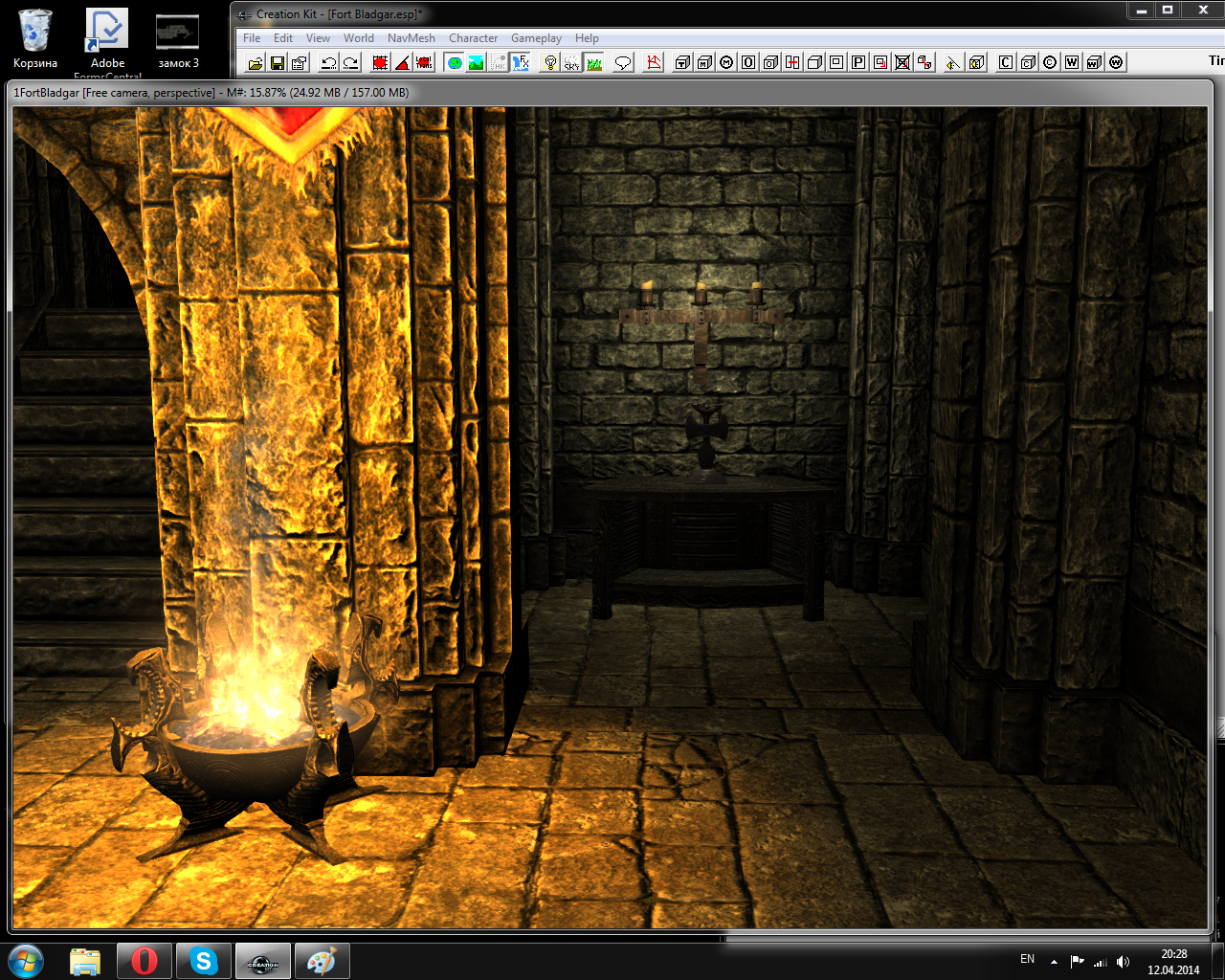Open the load master/plugin files icon

(x=256, y=62)
